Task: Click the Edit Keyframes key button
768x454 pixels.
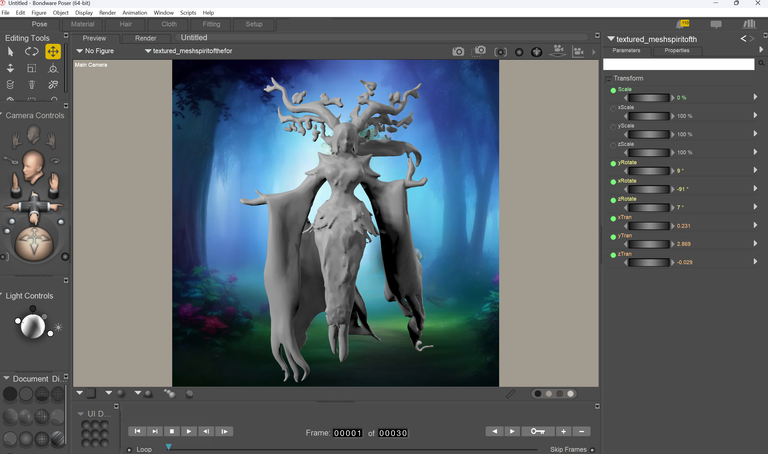Action: point(537,431)
